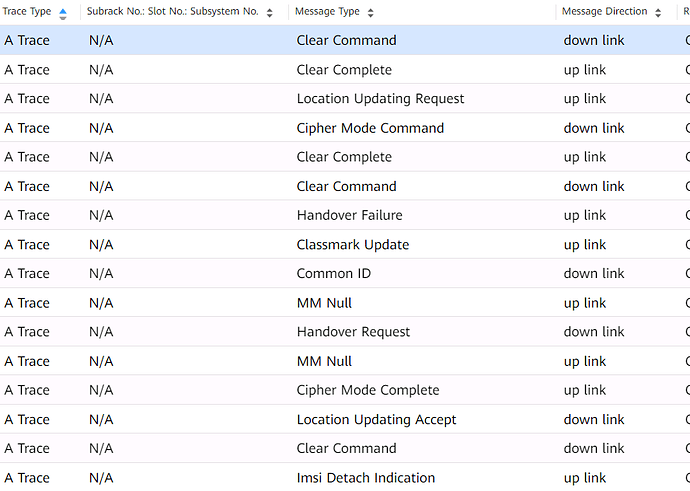Choose the Common ID message row
Screen dimensions: 690x491
coord(345,273)
